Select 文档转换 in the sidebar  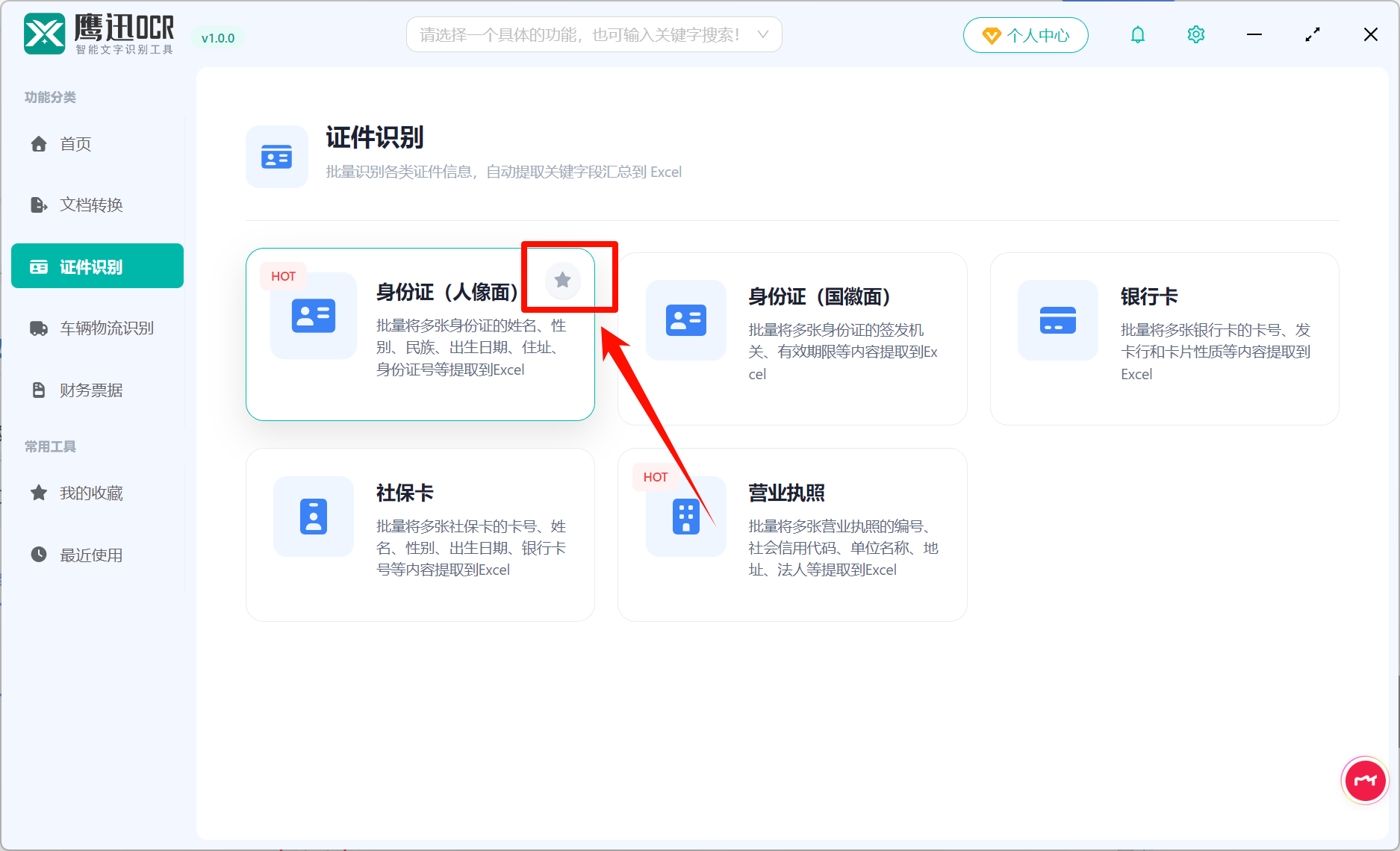point(91,205)
